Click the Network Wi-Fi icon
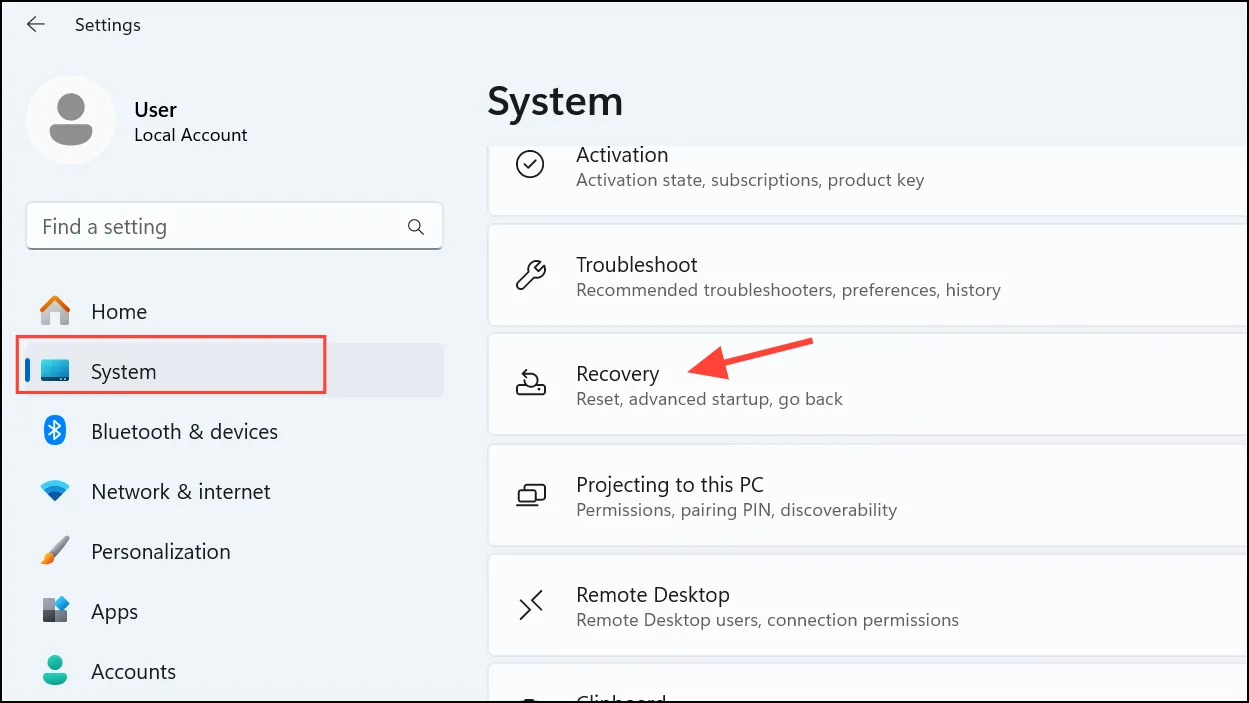This screenshot has height=703, width=1249. click(55, 491)
